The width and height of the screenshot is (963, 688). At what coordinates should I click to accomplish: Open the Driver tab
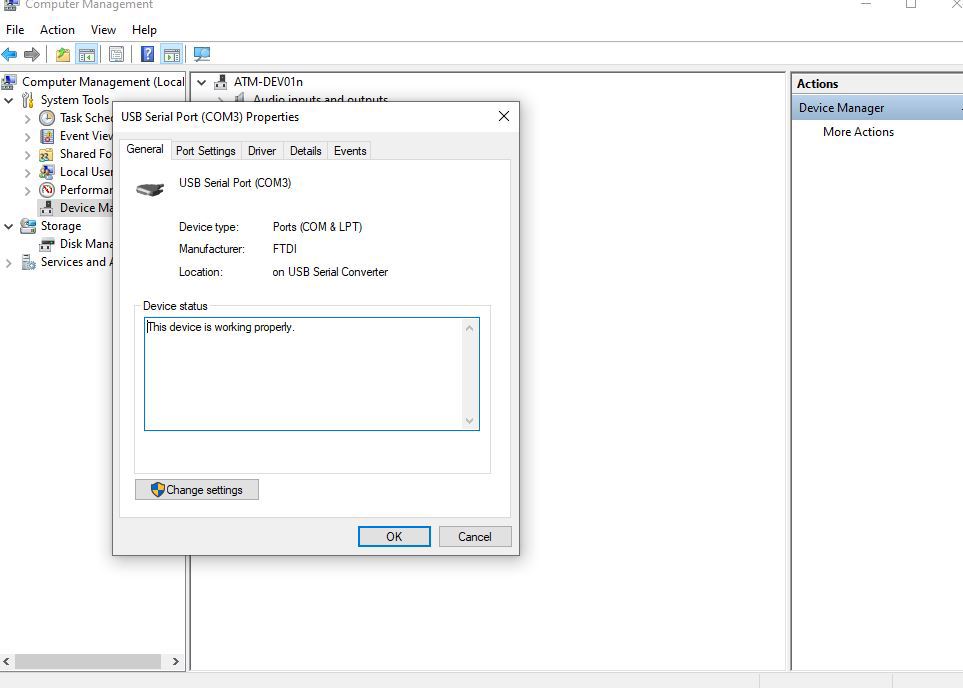(261, 150)
